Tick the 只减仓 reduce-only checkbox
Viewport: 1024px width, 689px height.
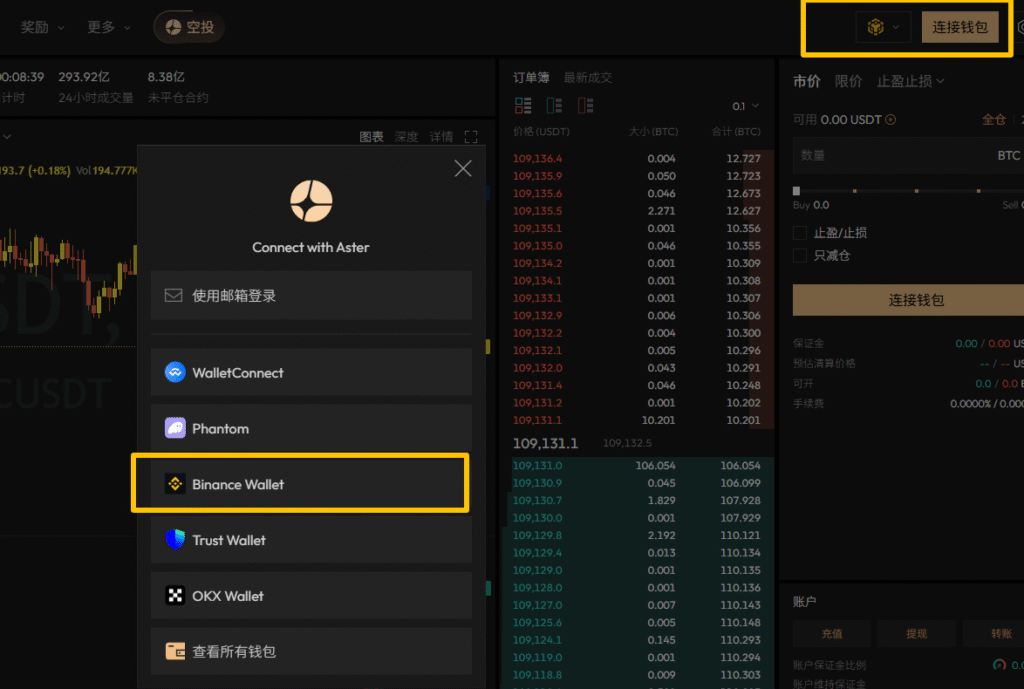point(800,256)
